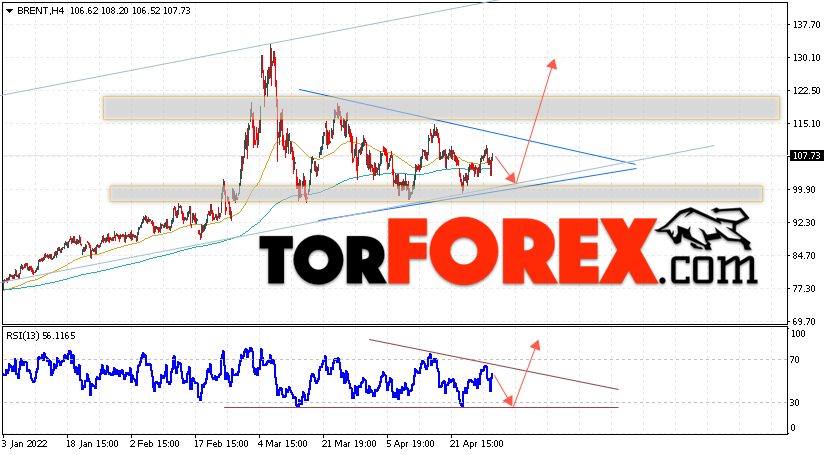Click the 2 Feb 15:00 date label
This screenshot has height=455, width=828.
coord(155,444)
